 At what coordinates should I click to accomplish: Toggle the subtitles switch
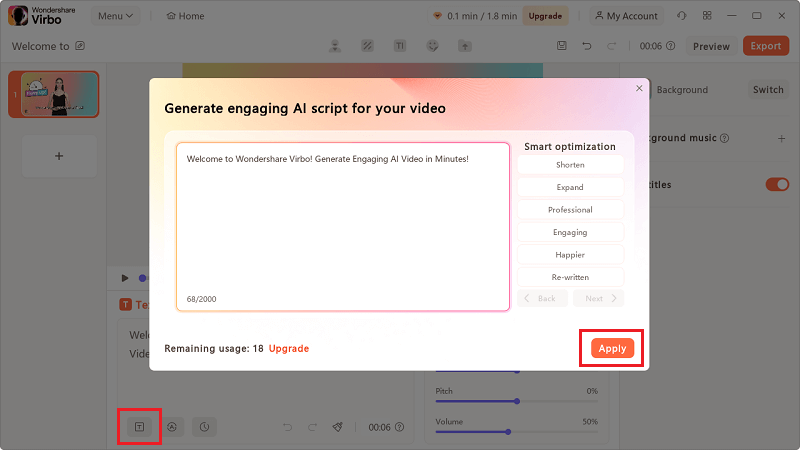coord(777,184)
